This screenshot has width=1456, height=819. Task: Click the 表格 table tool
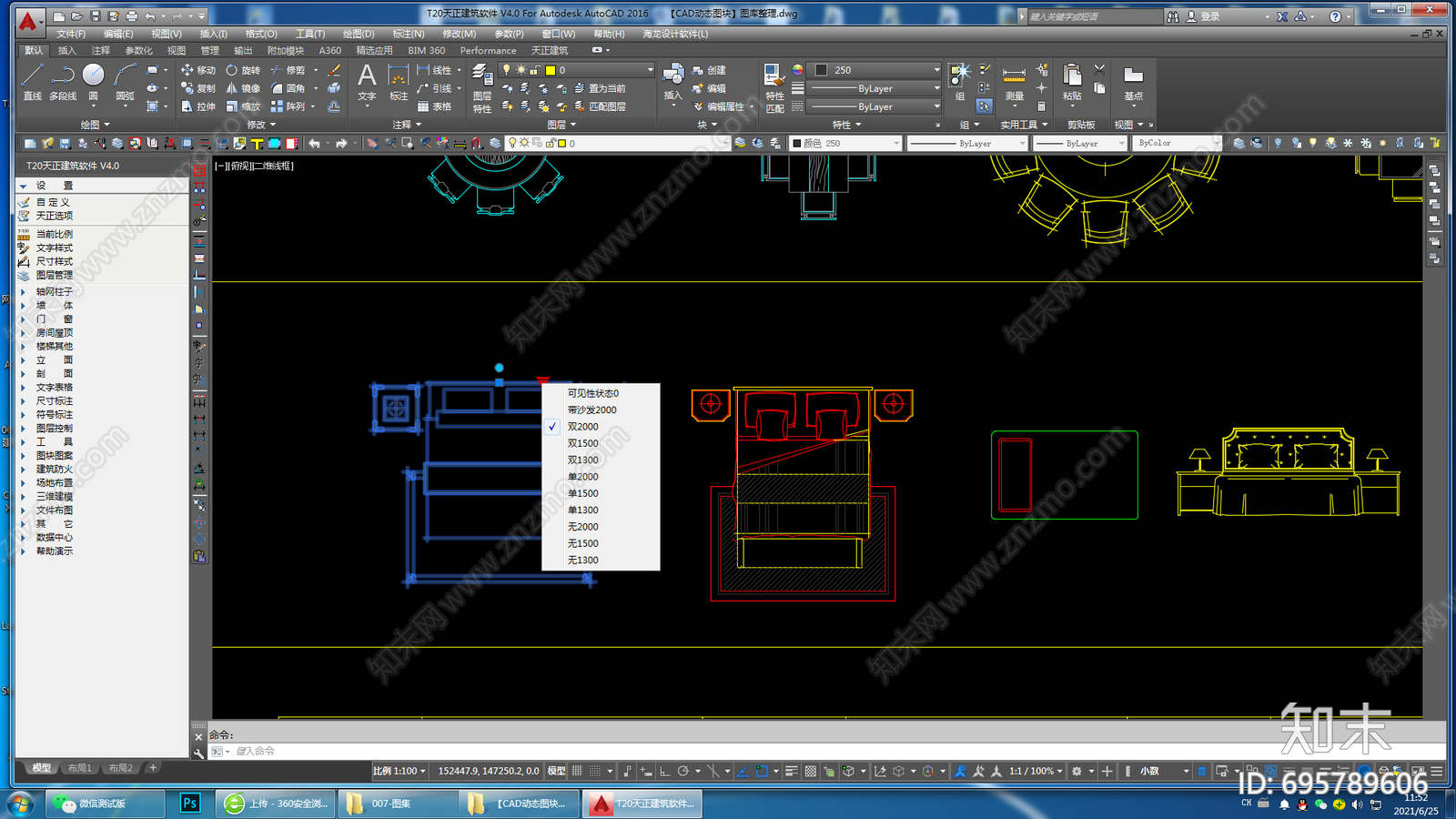(x=434, y=106)
